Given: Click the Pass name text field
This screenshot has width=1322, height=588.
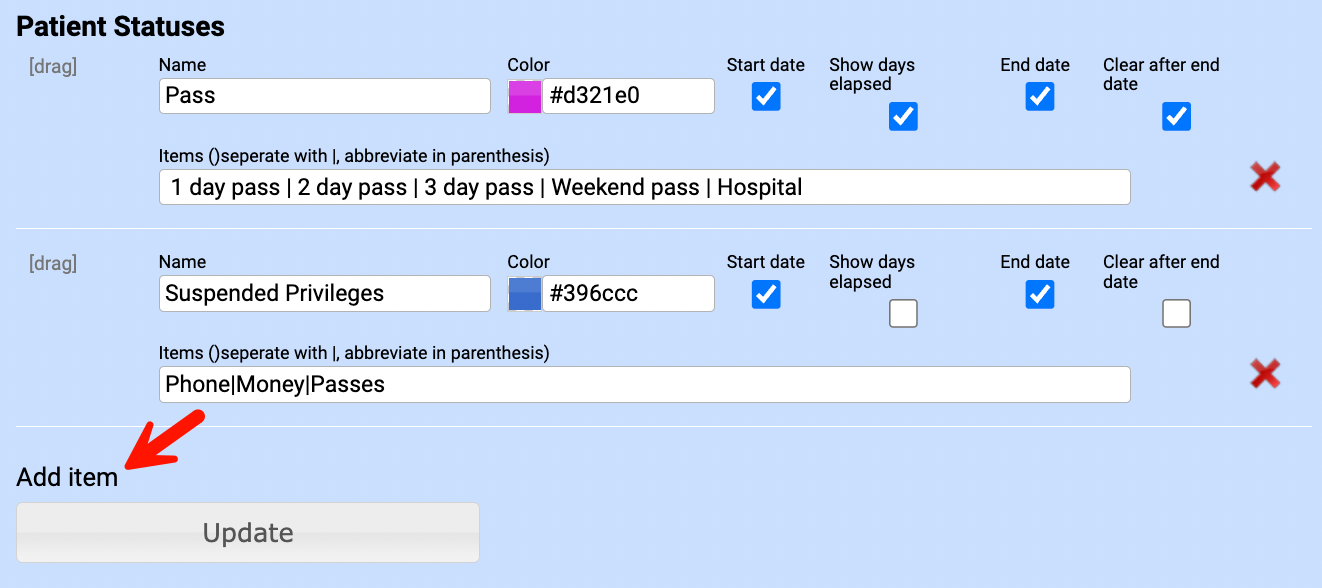Looking at the screenshot, I should pos(324,97).
